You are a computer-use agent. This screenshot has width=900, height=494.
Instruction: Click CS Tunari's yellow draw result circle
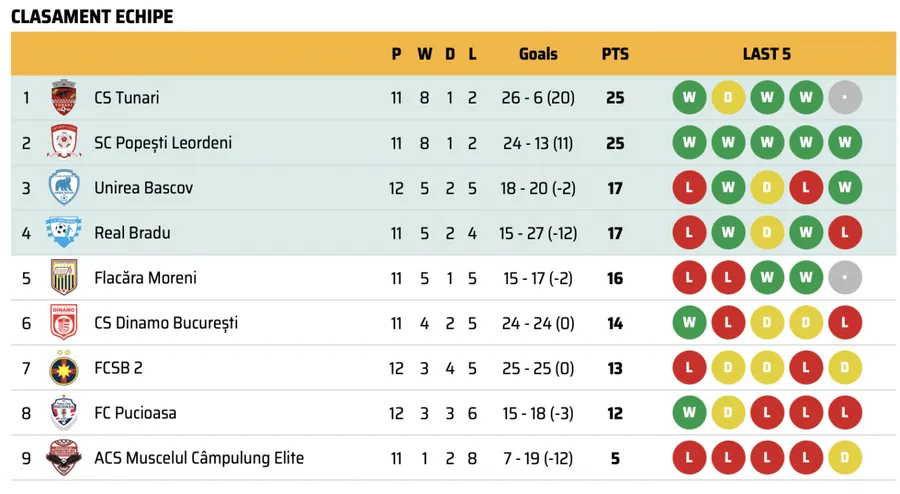728,98
